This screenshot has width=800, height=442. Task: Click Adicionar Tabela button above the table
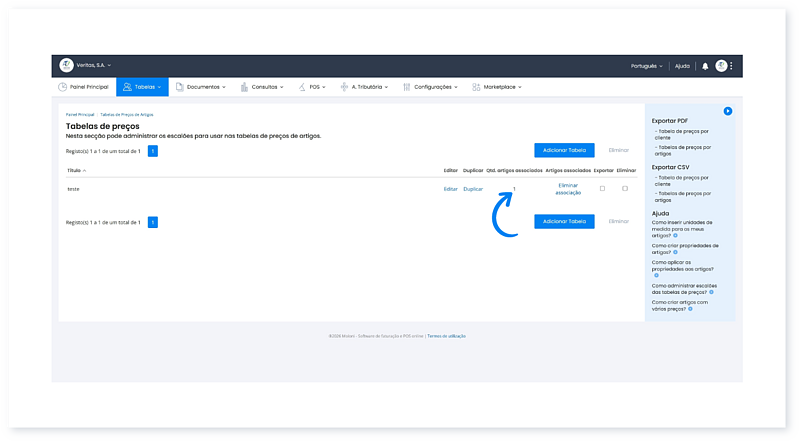pos(564,150)
